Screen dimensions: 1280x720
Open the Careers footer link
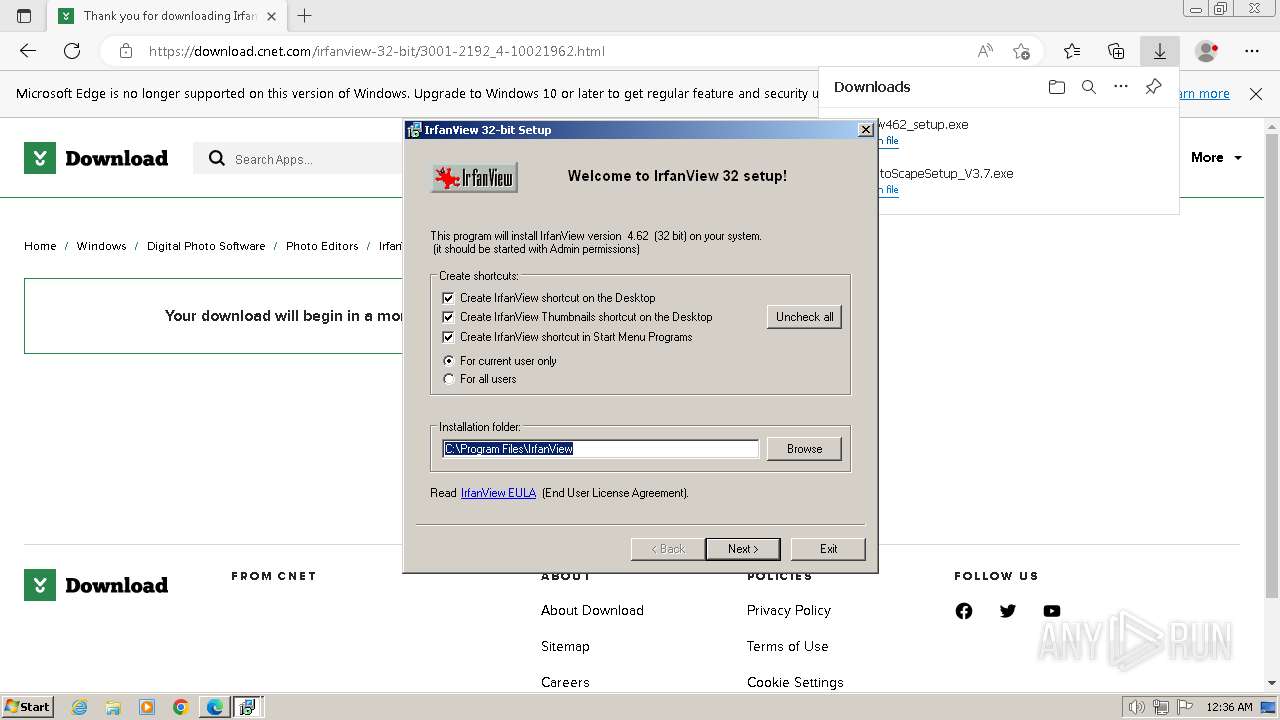pos(565,683)
